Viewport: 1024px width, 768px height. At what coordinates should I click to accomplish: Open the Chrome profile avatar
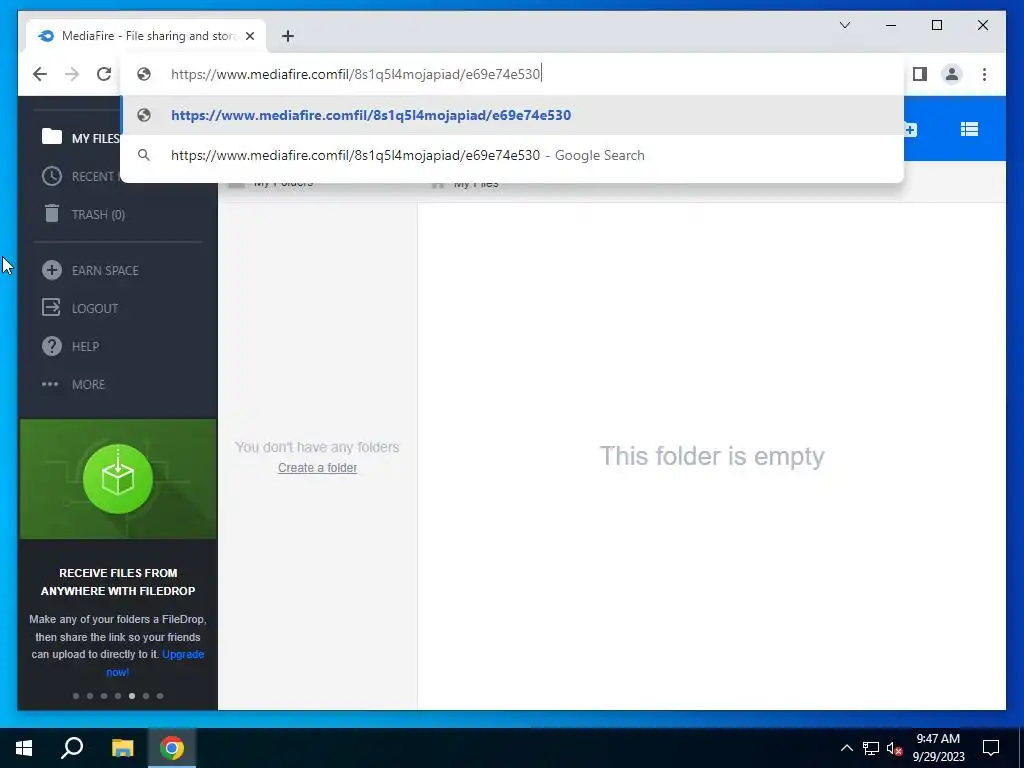pos(952,74)
